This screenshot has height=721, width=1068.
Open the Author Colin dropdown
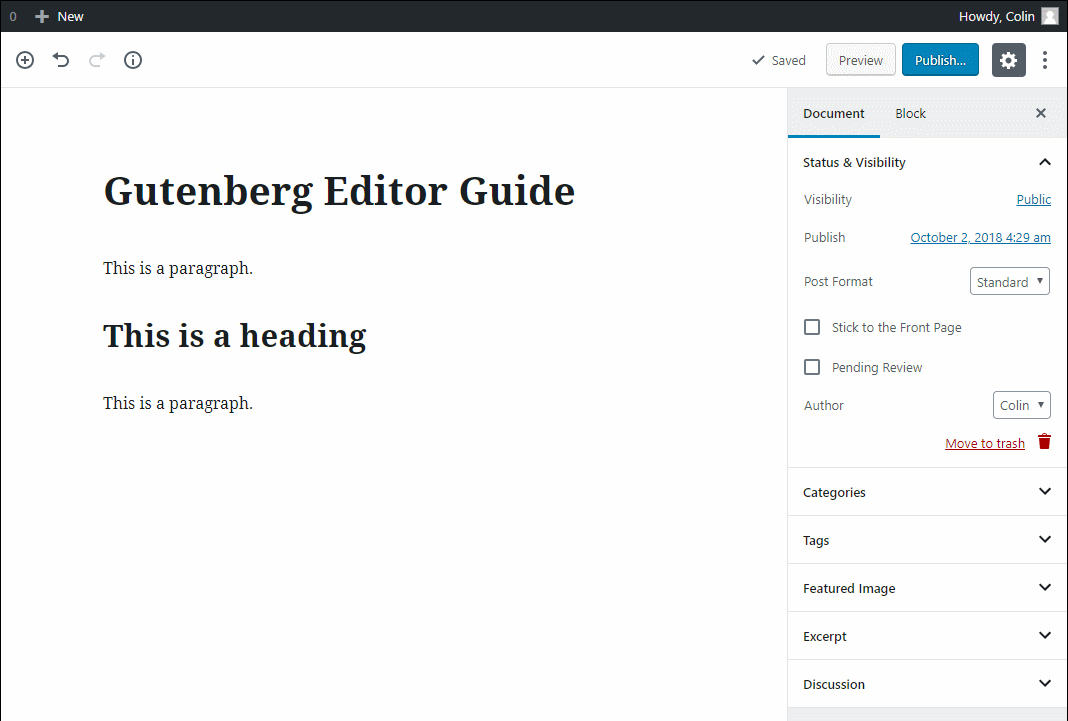click(1022, 405)
